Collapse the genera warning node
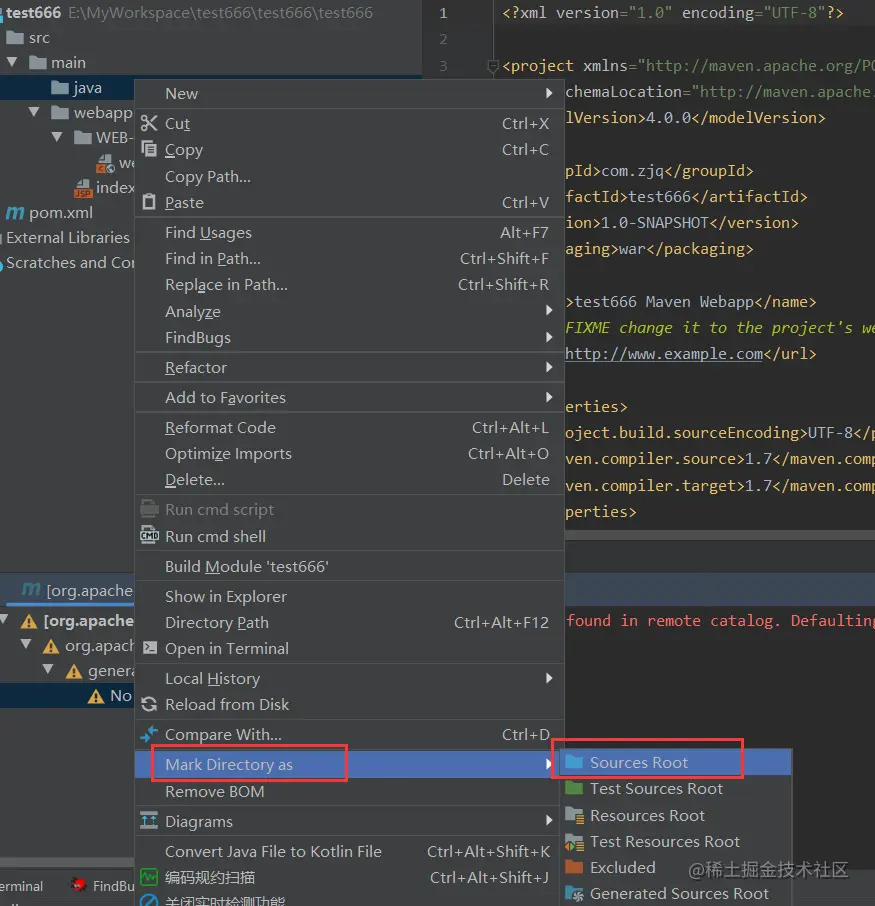 coord(49,670)
